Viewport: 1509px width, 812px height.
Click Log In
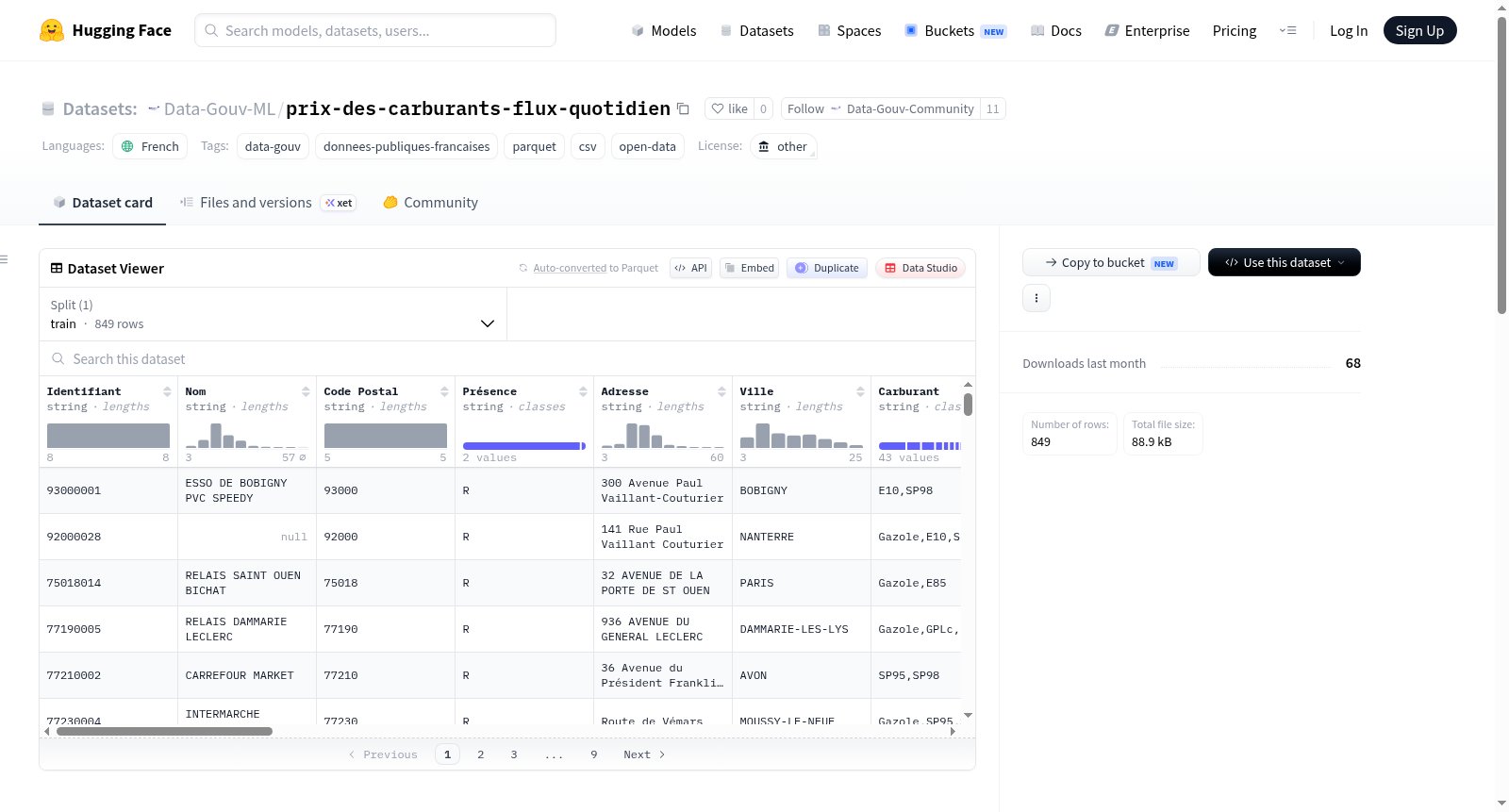coord(1348,30)
